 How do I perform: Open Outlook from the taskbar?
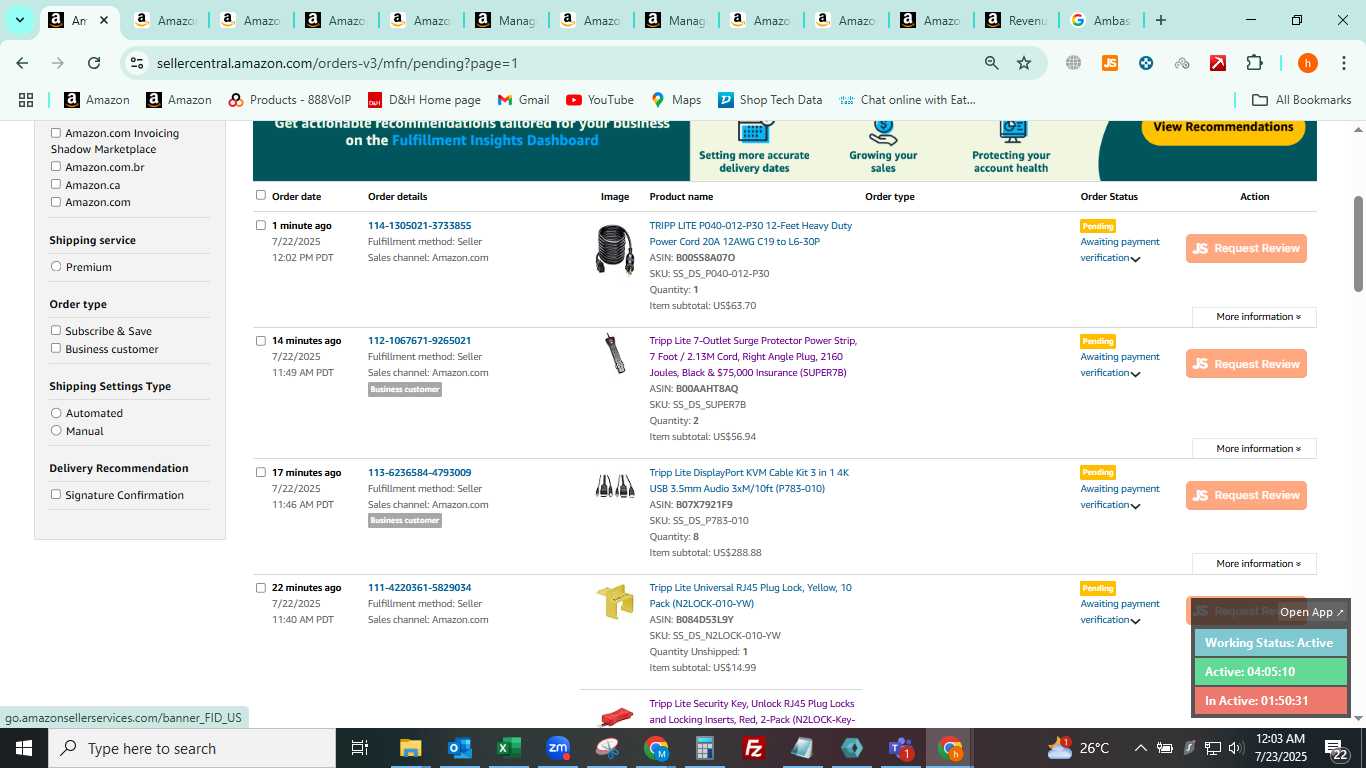(x=459, y=748)
